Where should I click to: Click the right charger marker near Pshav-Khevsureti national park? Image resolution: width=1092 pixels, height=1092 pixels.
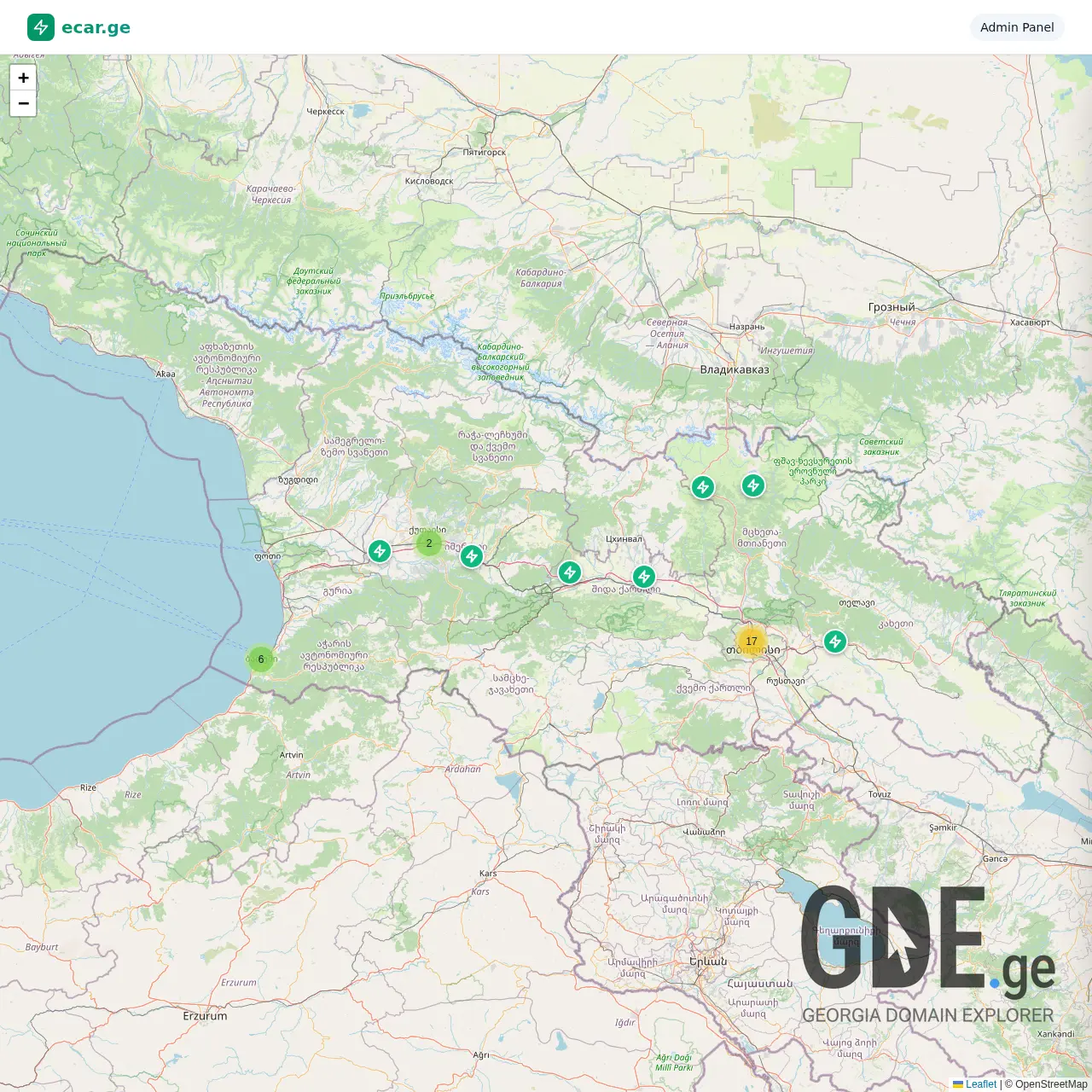(752, 486)
